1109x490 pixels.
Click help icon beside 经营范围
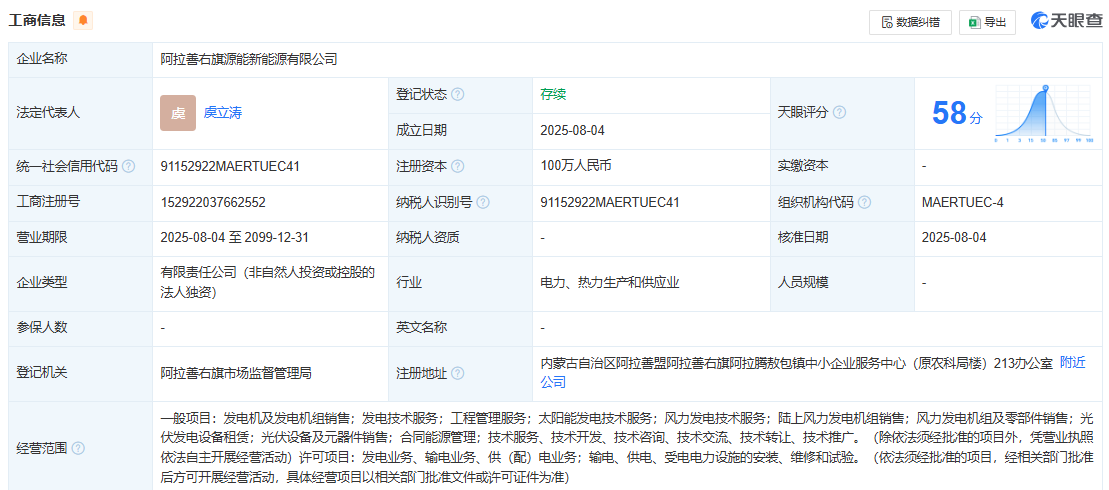point(78,448)
